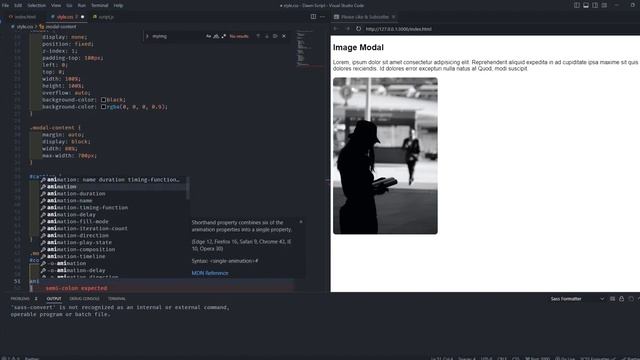Click the suggestion list scrollbar
The height and width of the screenshot is (360, 640).
click(188, 188)
